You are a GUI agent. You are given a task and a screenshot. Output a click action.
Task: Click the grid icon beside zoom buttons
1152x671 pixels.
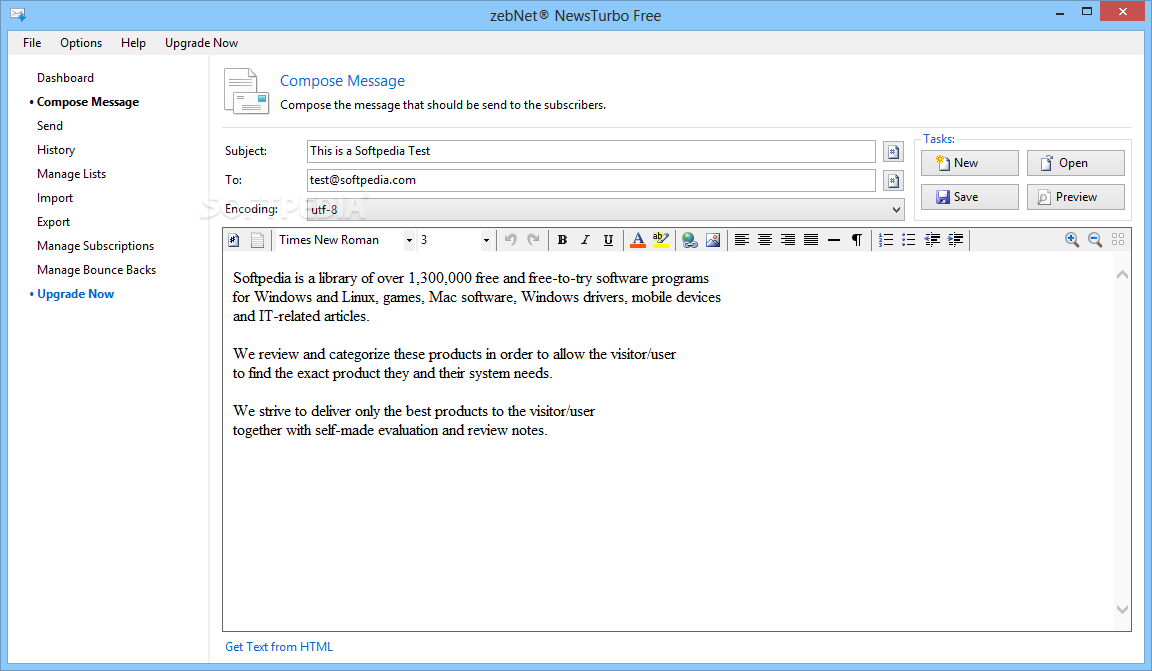click(1118, 240)
